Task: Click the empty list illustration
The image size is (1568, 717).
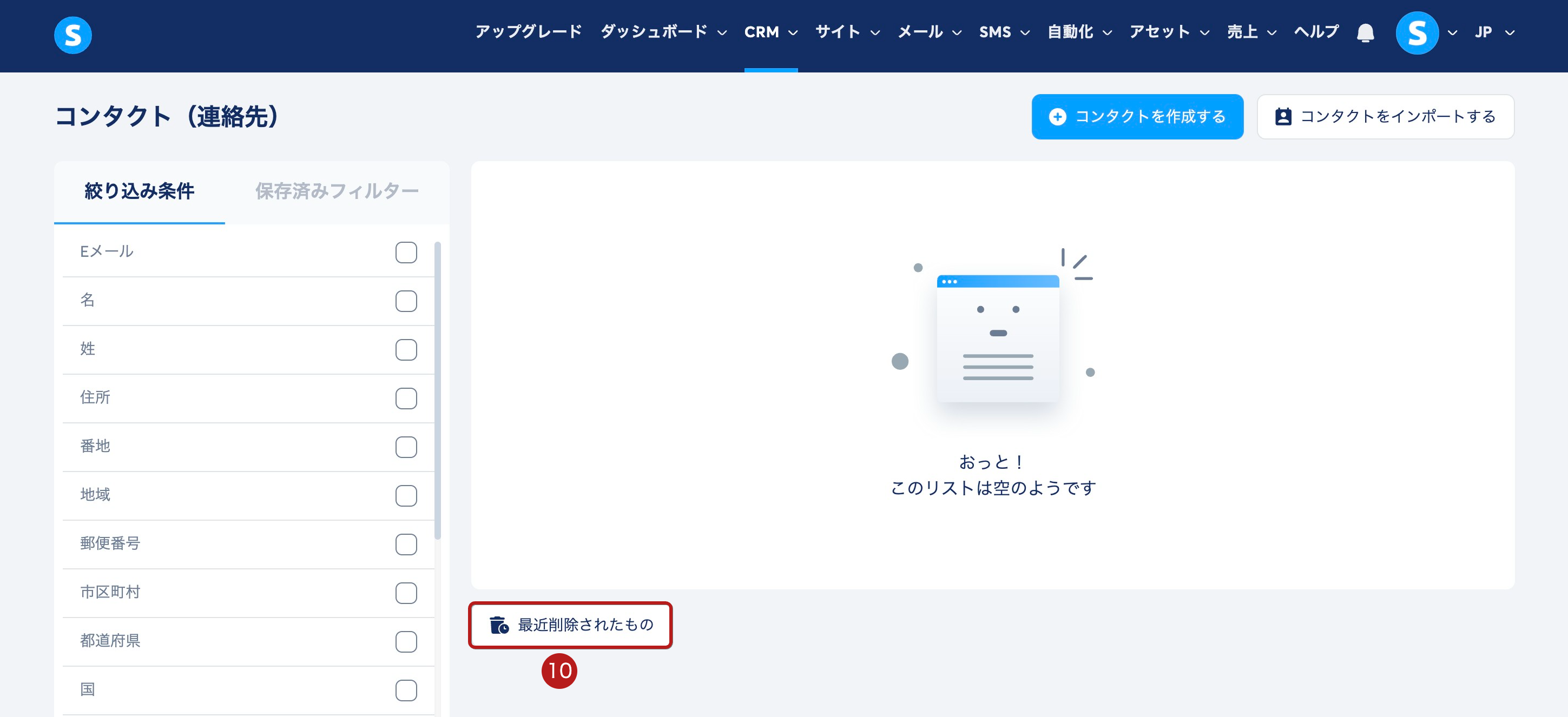Action: (x=997, y=337)
